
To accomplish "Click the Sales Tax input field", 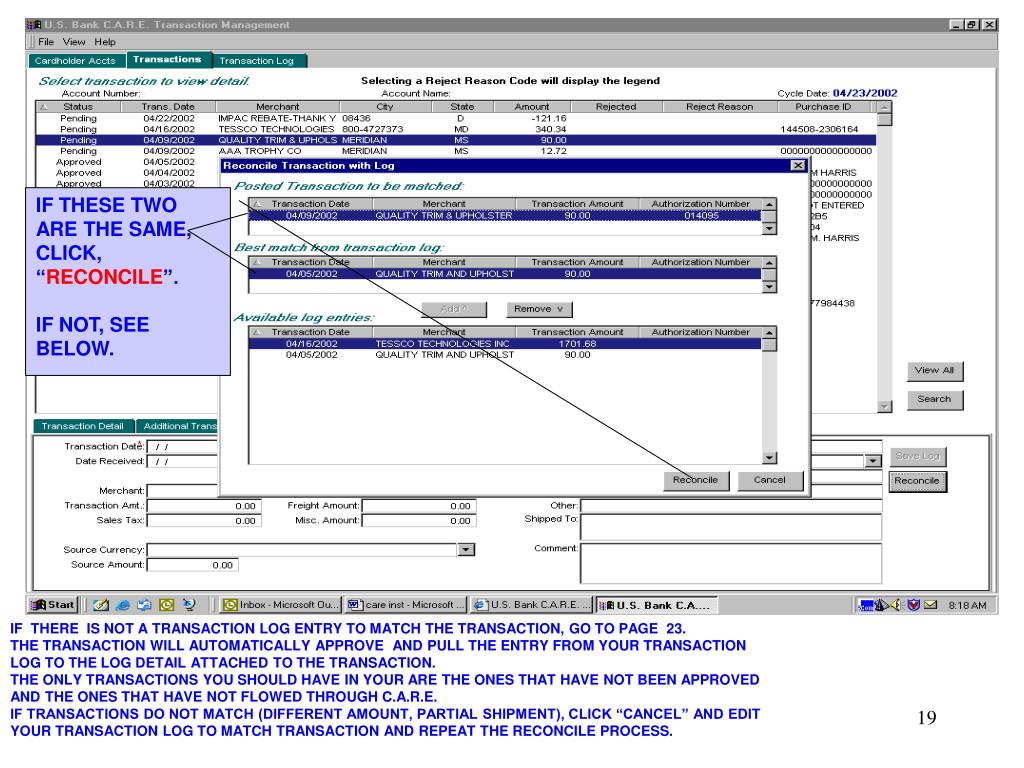I will click(204, 520).
